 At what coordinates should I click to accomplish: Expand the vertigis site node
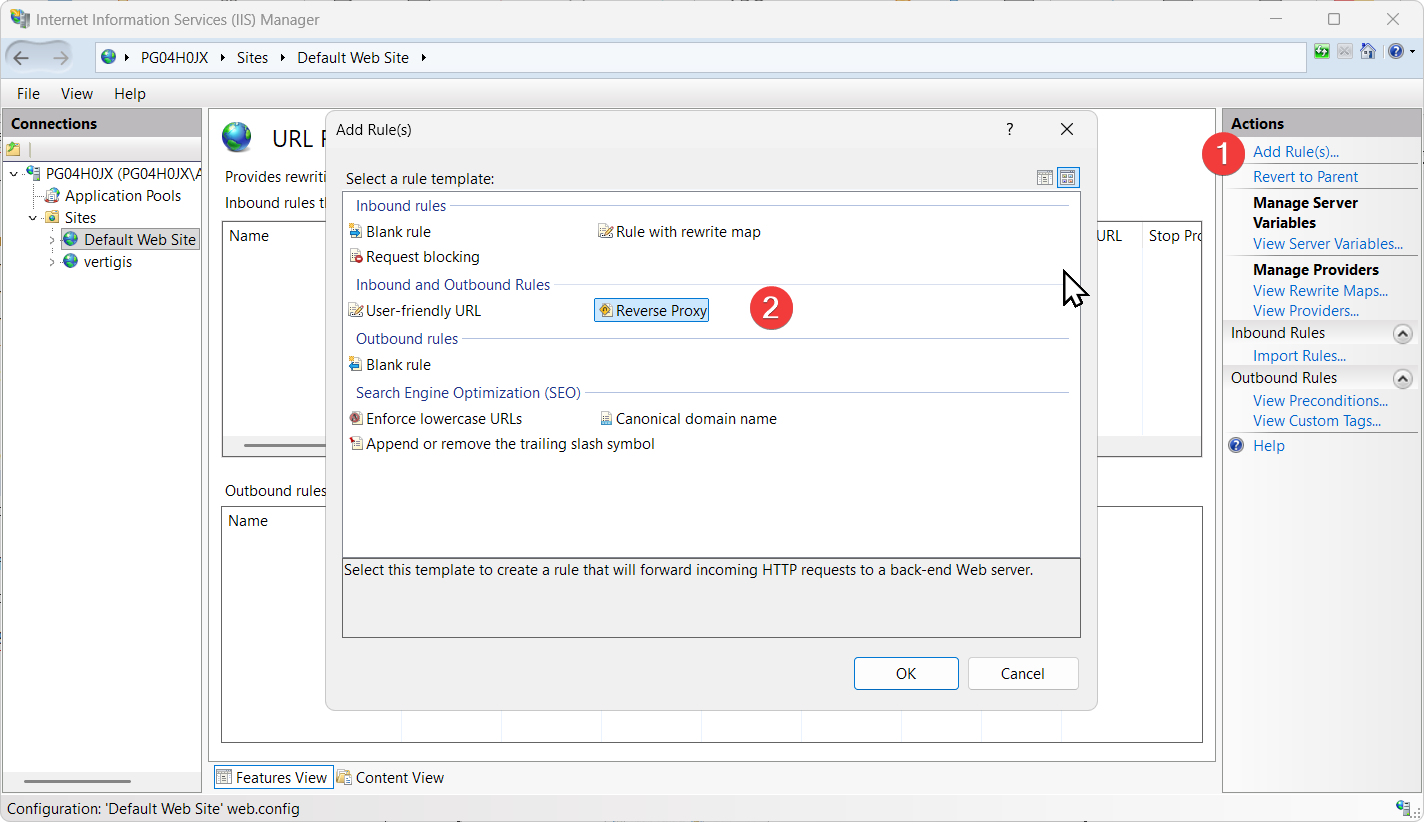pos(52,262)
